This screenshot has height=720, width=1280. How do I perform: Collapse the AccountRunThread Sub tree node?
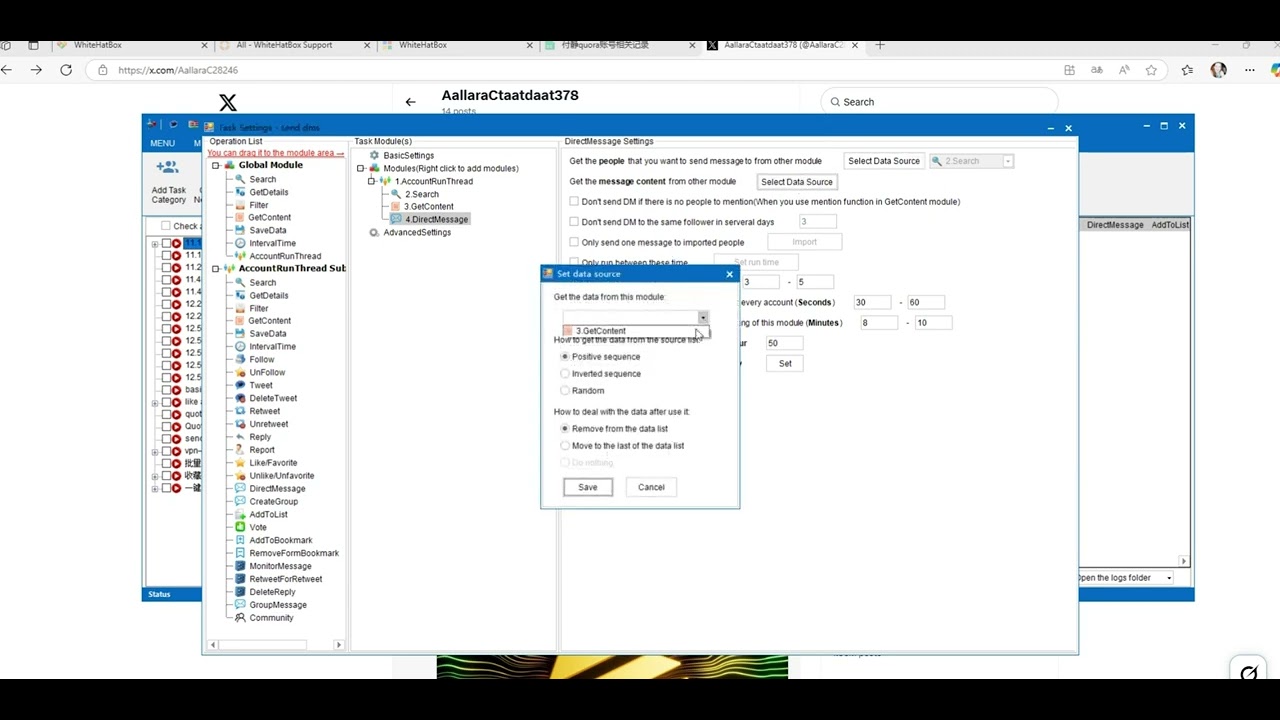[215, 269]
